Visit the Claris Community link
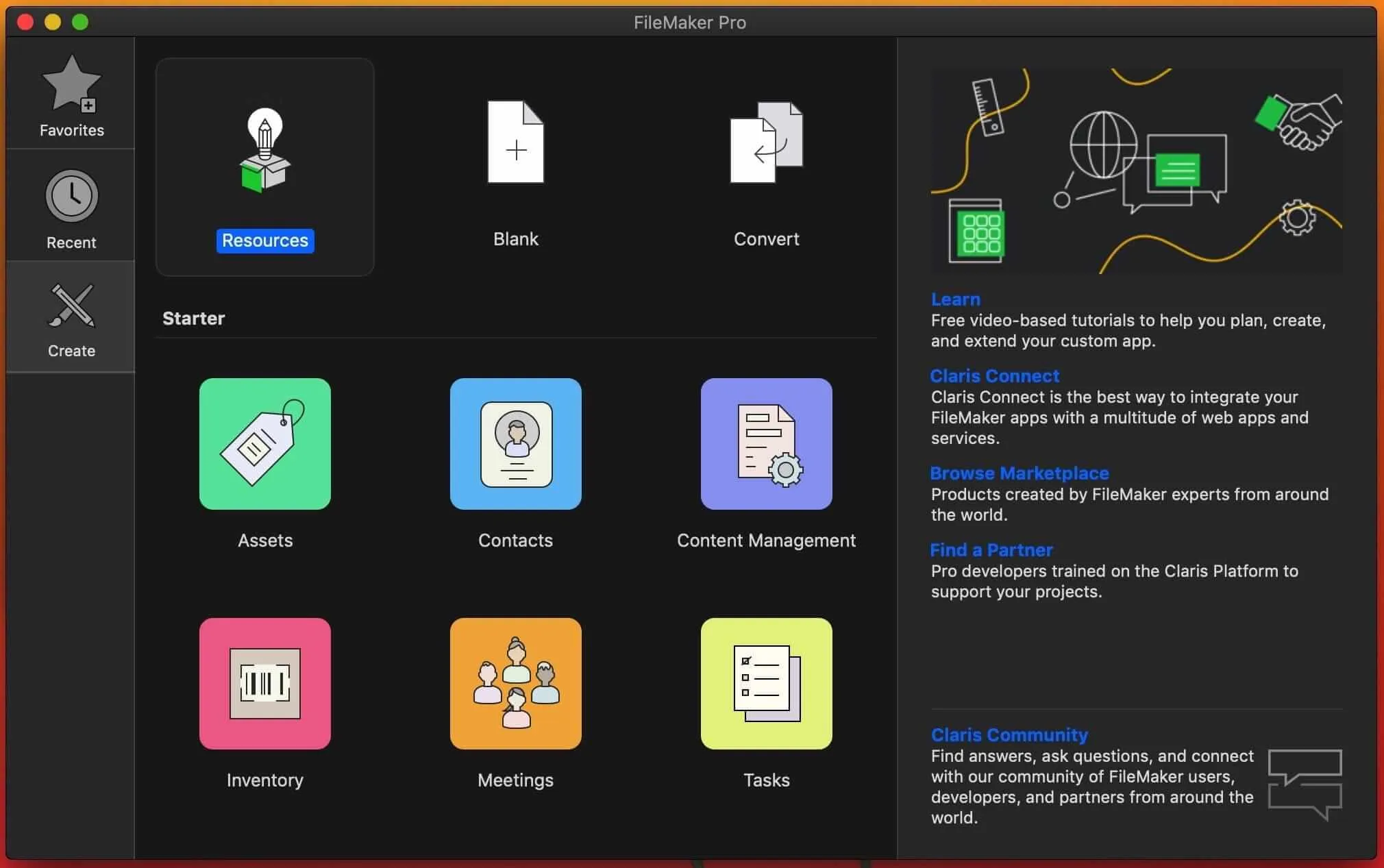1384x868 pixels. tap(1008, 734)
